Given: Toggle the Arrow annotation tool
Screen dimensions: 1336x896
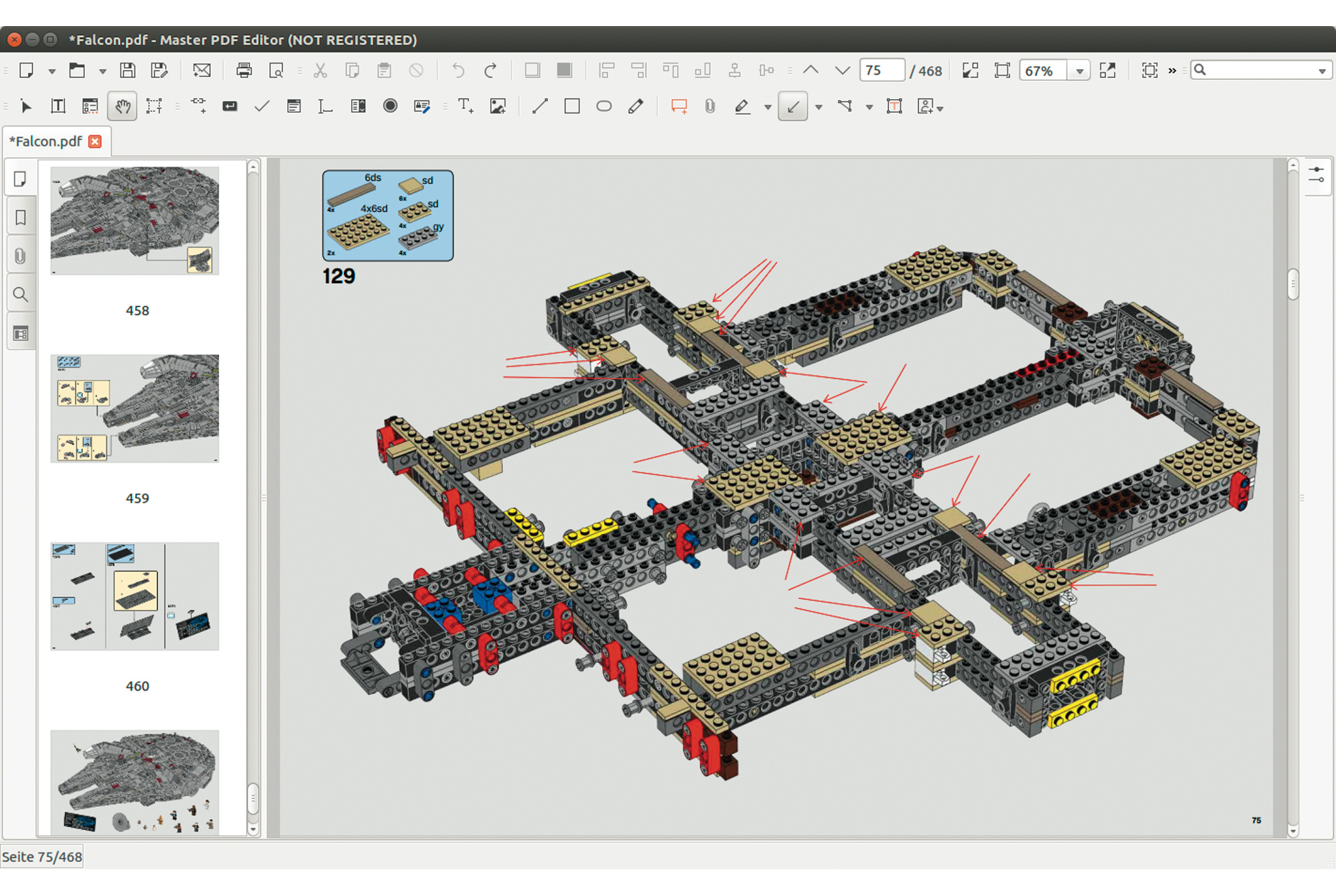Looking at the screenshot, I should click(793, 106).
